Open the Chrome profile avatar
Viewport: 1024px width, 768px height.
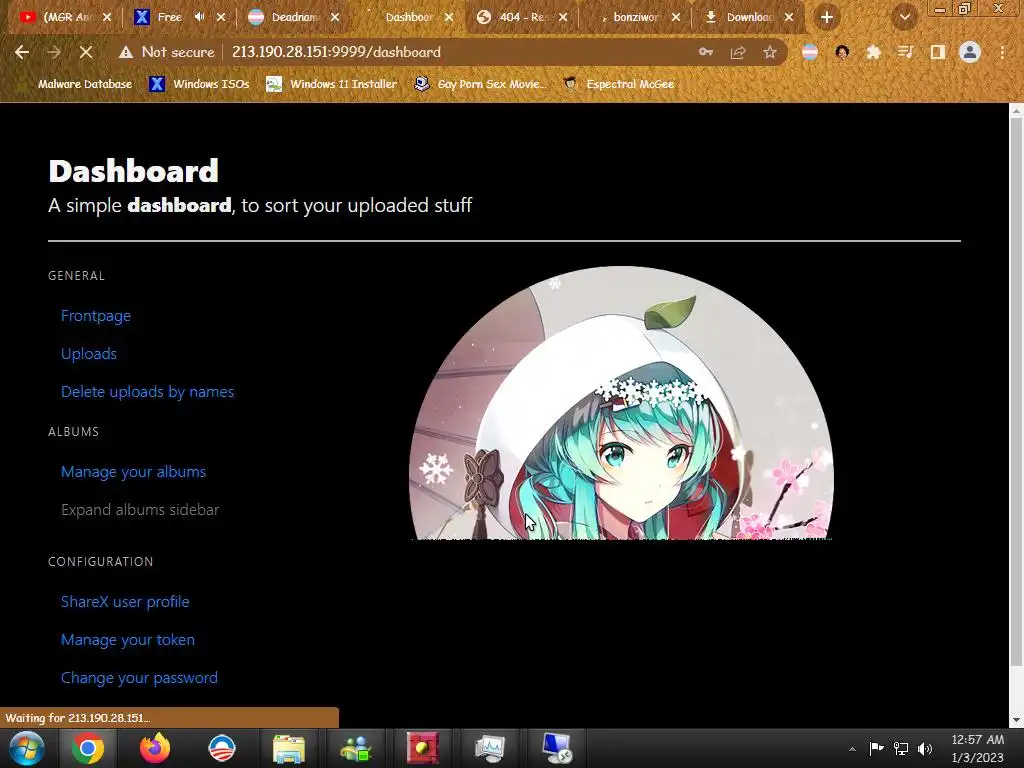tap(970, 52)
